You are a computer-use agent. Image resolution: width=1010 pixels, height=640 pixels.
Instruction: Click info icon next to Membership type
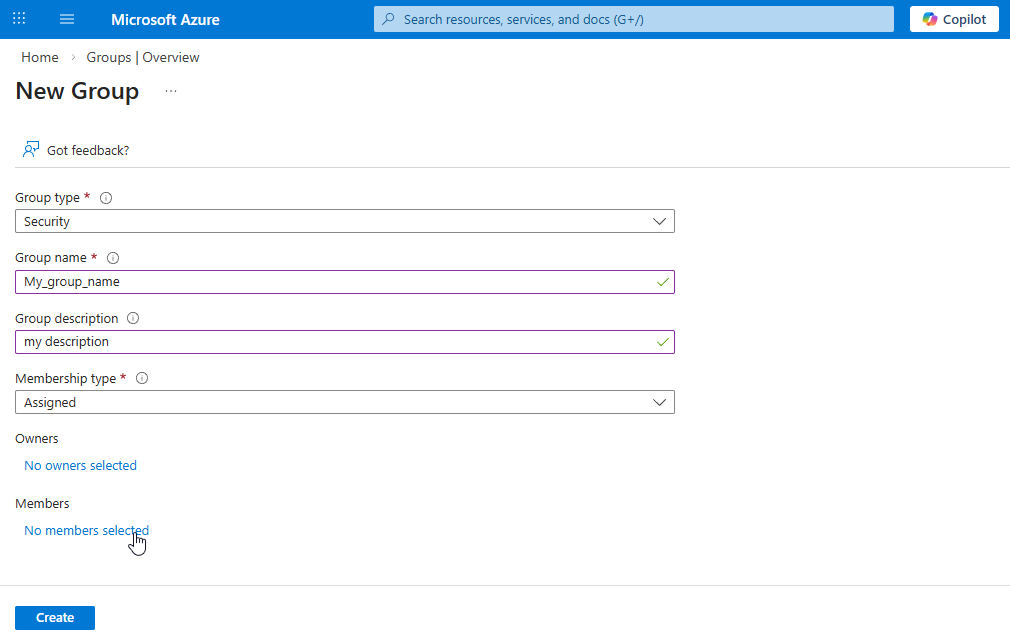coord(142,379)
